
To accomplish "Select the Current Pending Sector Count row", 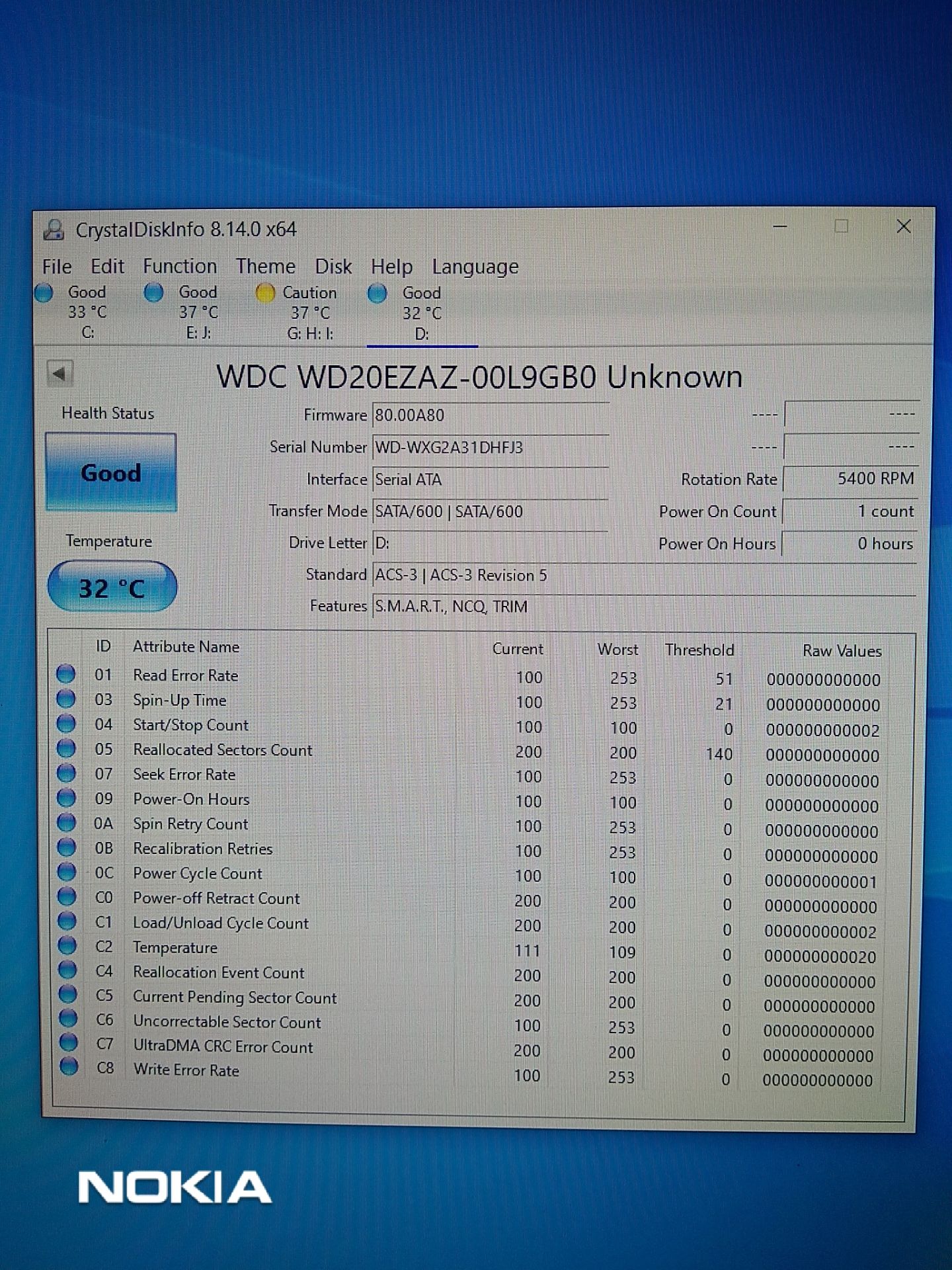I will coord(235,997).
